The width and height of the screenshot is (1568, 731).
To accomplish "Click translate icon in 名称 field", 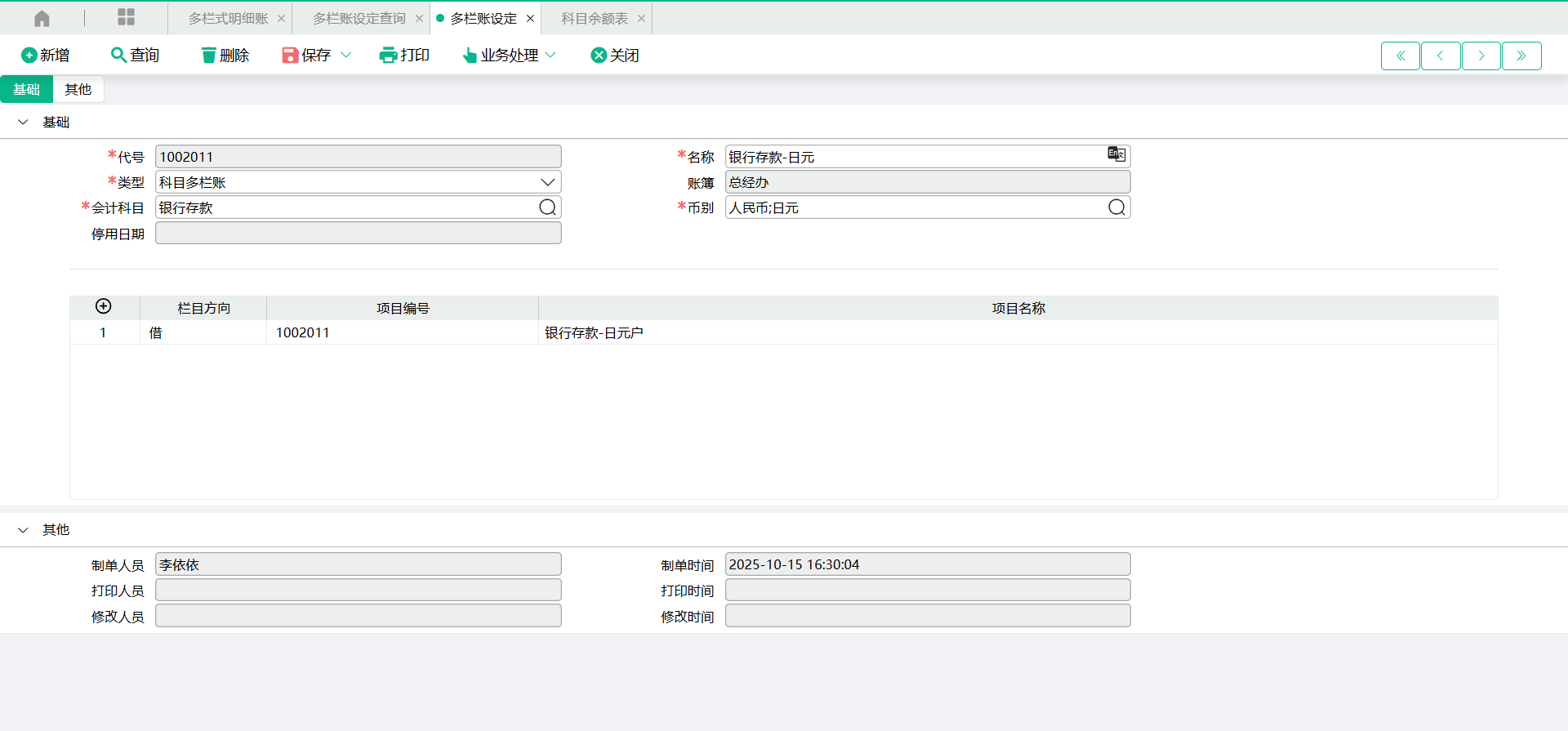I will [x=1116, y=154].
